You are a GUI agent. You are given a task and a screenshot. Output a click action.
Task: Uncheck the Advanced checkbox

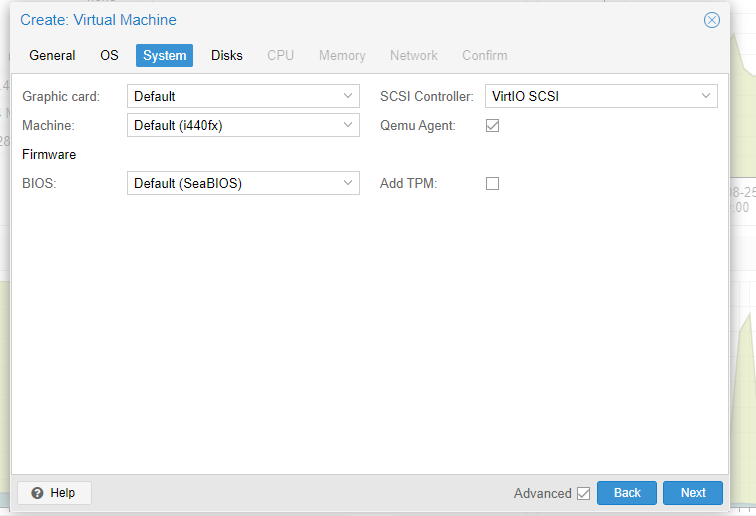[x=584, y=493]
